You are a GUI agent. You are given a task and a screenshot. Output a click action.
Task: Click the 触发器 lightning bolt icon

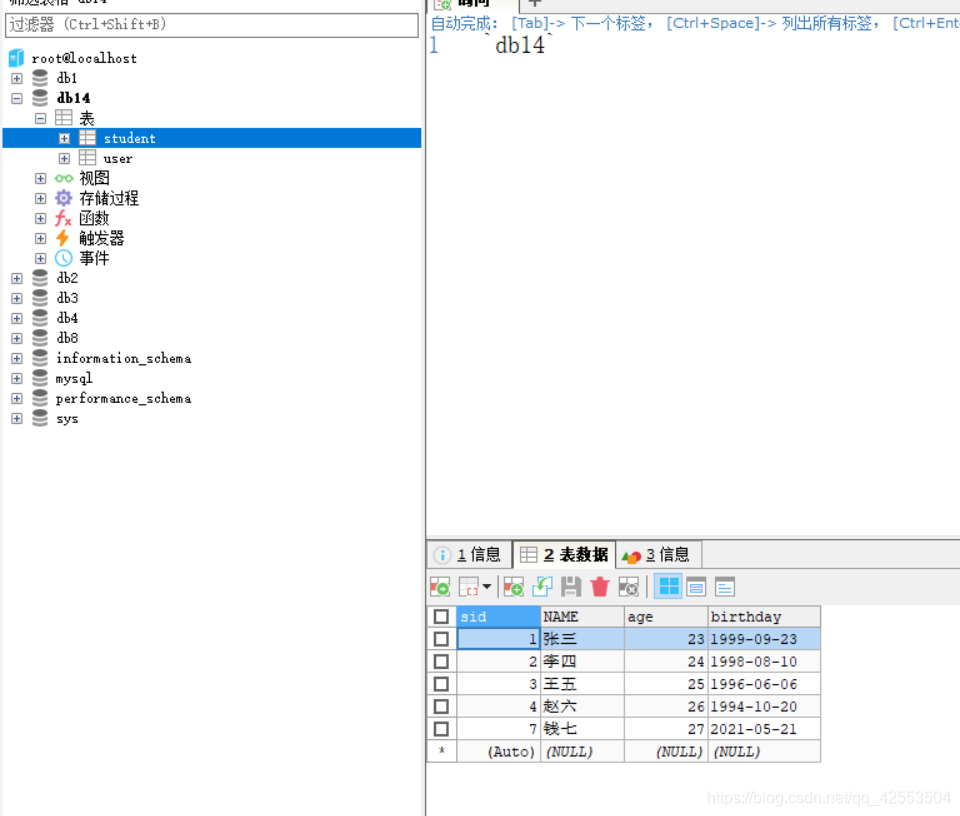[x=63, y=238]
